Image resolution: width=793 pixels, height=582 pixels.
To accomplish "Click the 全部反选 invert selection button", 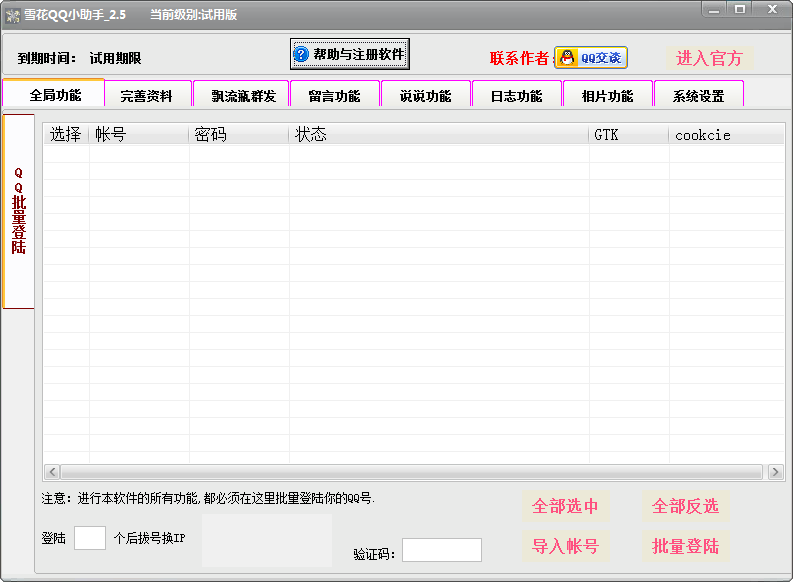I will tap(686, 506).
